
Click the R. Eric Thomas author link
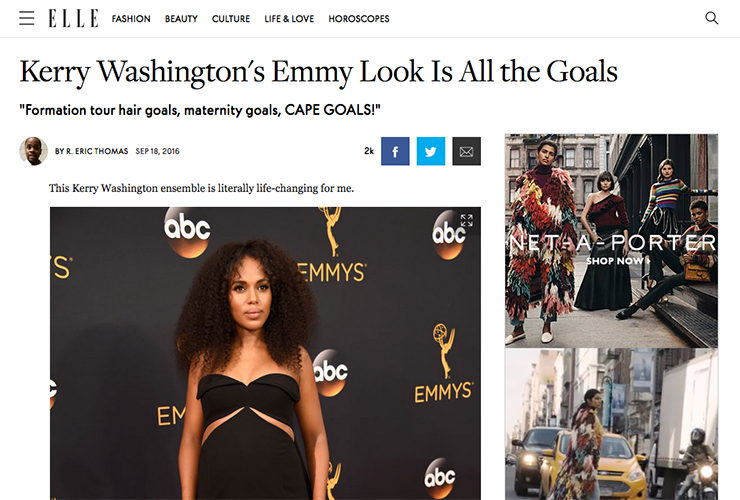(x=97, y=151)
